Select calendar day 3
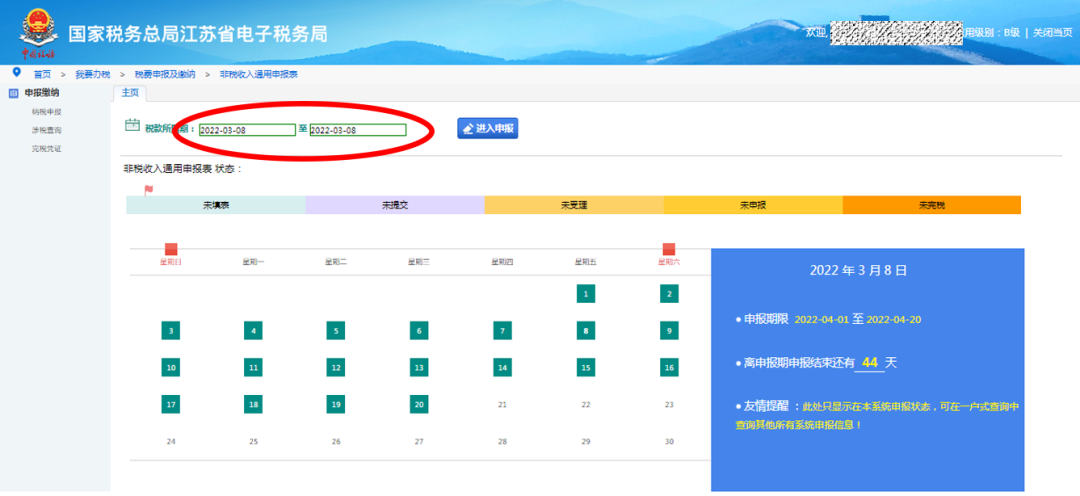This screenshot has width=1080, height=496. [x=171, y=331]
